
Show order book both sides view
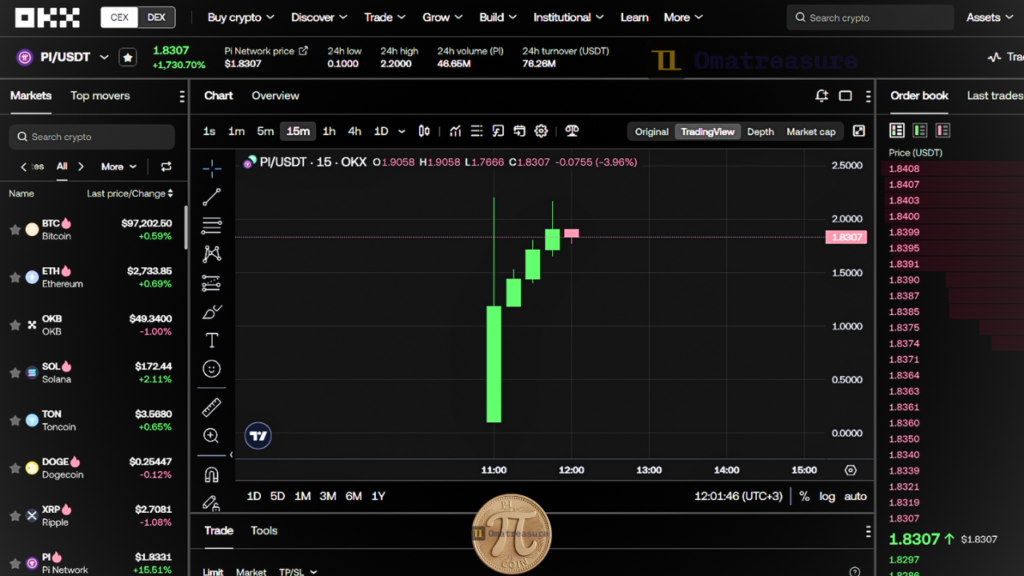pyautogui.click(x=897, y=131)
